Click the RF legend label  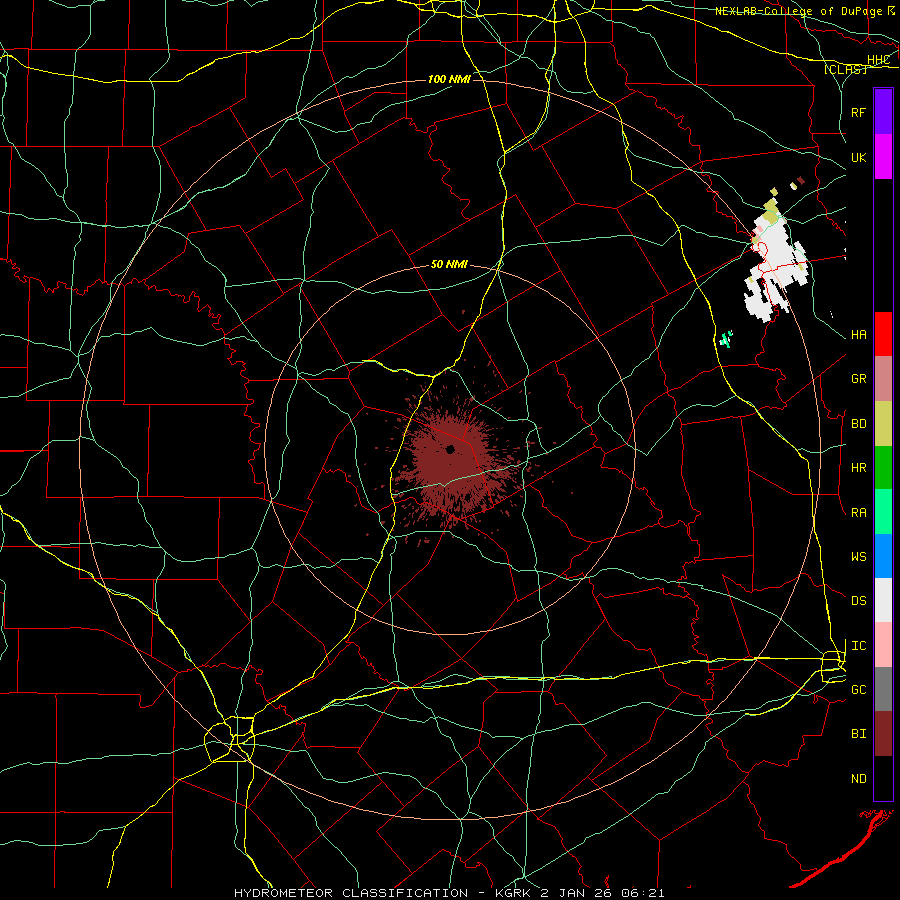(859, 112)
